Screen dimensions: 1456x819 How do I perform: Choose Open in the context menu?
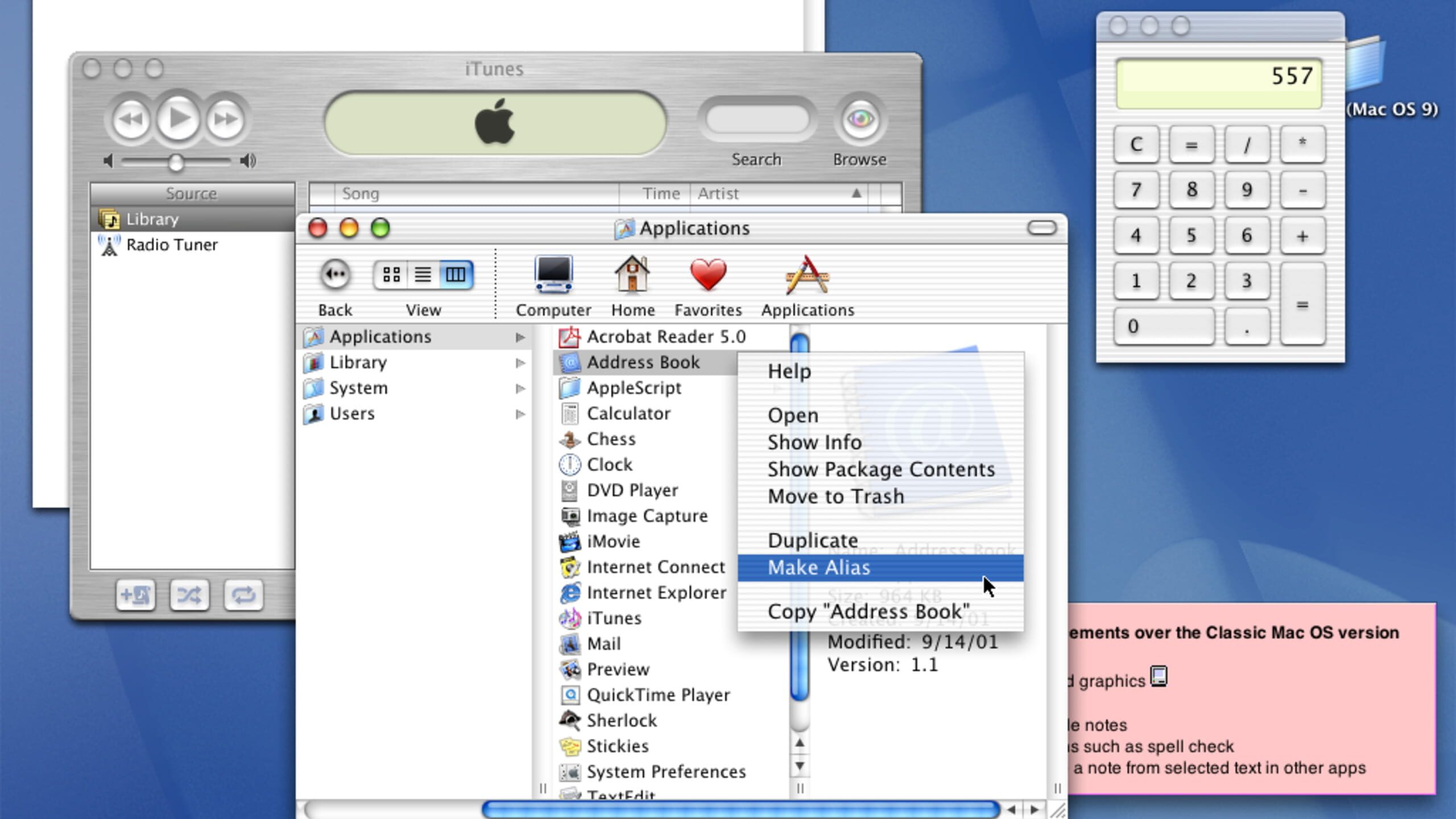click(x=880, y=416)
